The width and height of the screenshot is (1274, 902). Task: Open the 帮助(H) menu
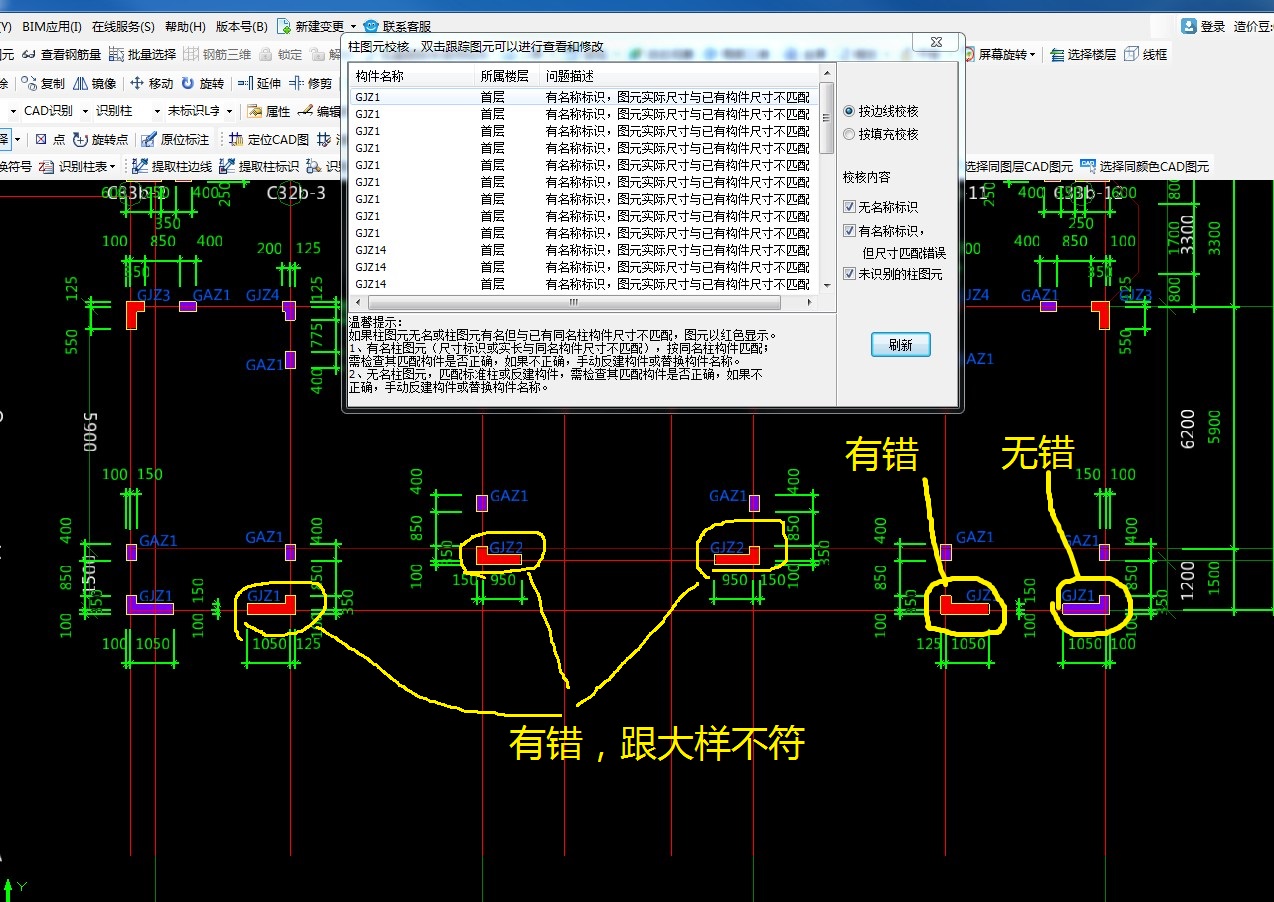(185, 27)
